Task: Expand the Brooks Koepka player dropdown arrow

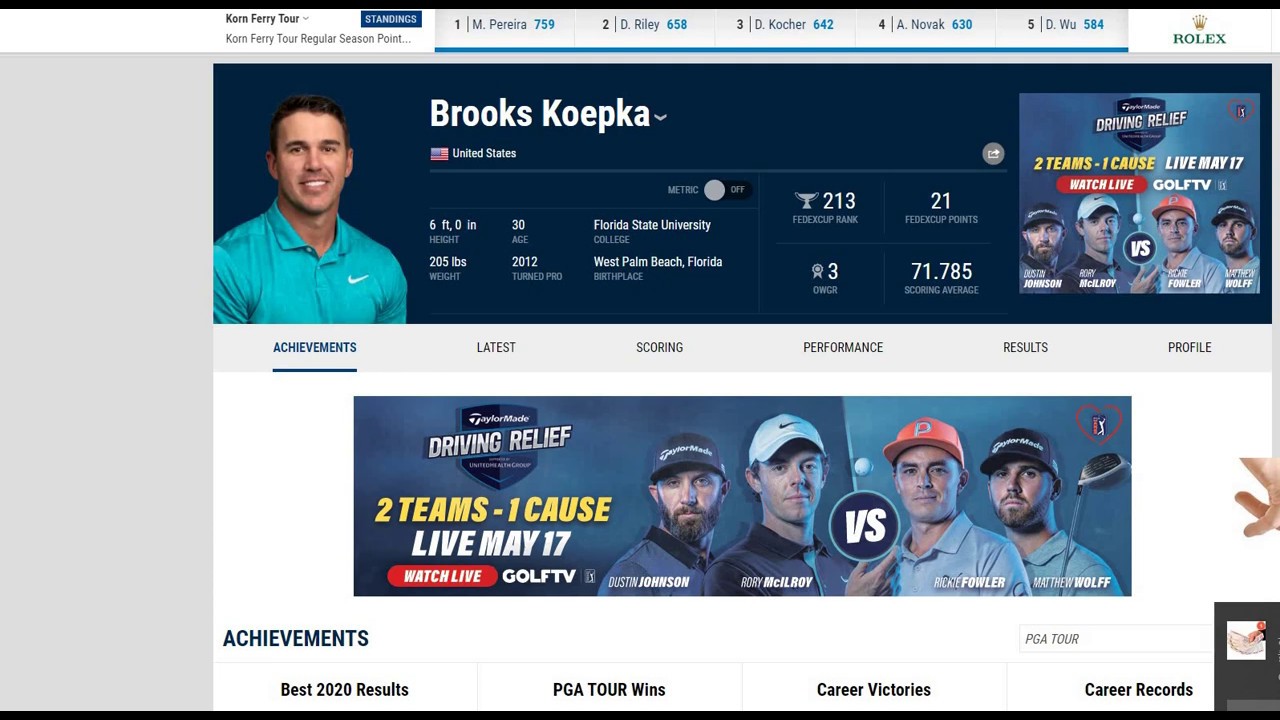Action: 660,117
